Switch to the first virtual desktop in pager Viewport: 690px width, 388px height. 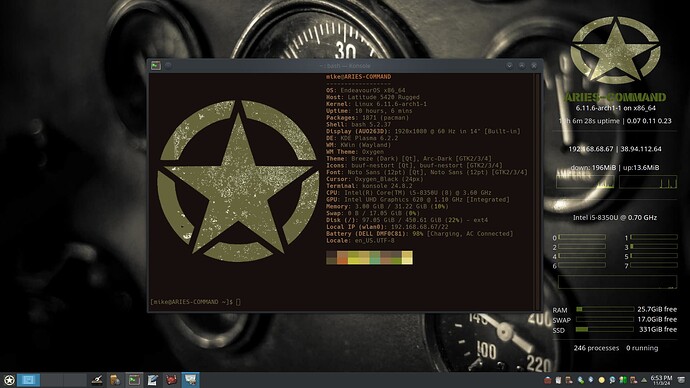[x=29, y=380]
